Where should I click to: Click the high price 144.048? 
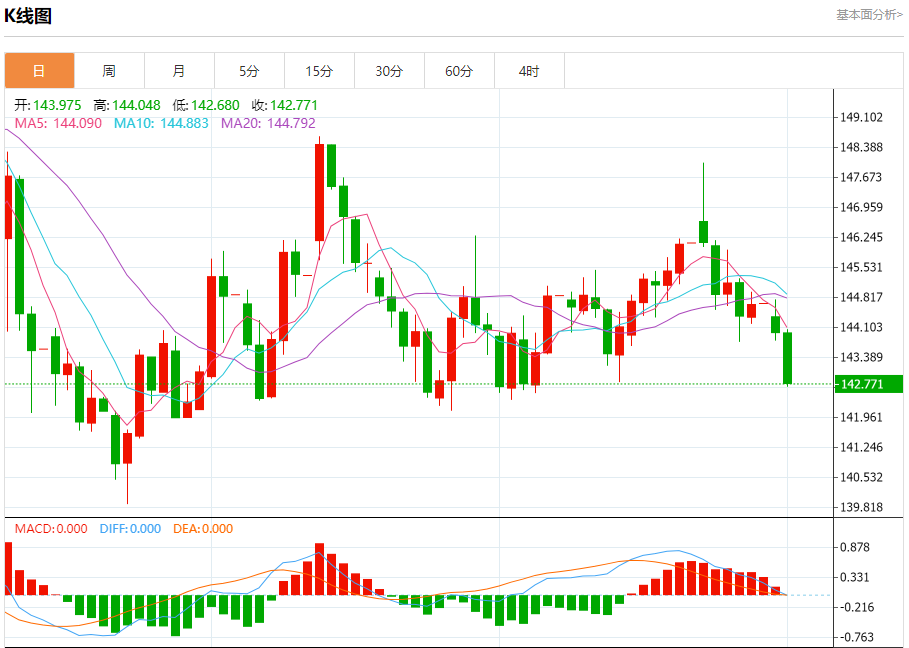pyautogui.click(x=136, y=105)
